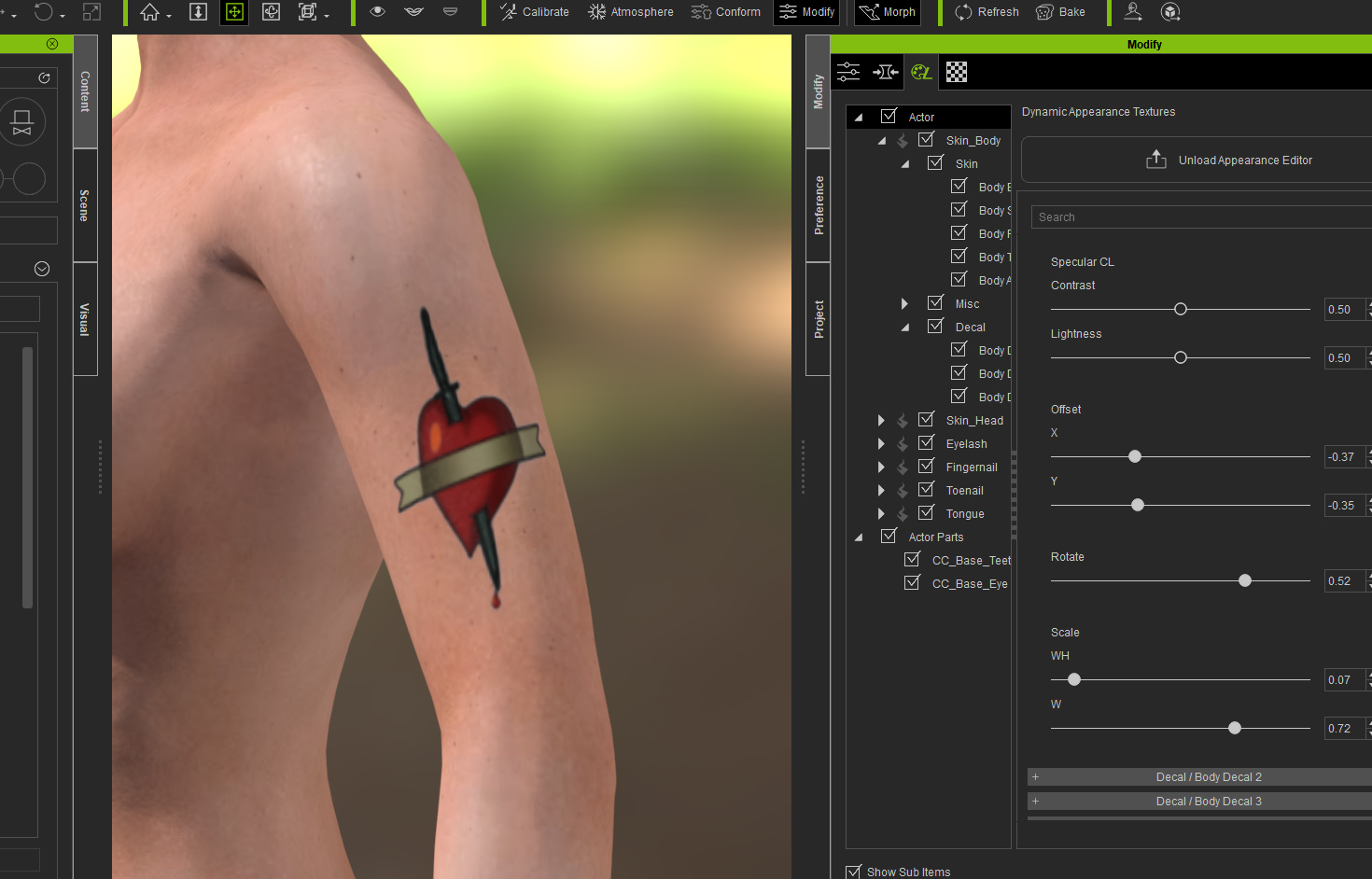
Task: Collapse the Decal tree node
Action: coord(905,328)
